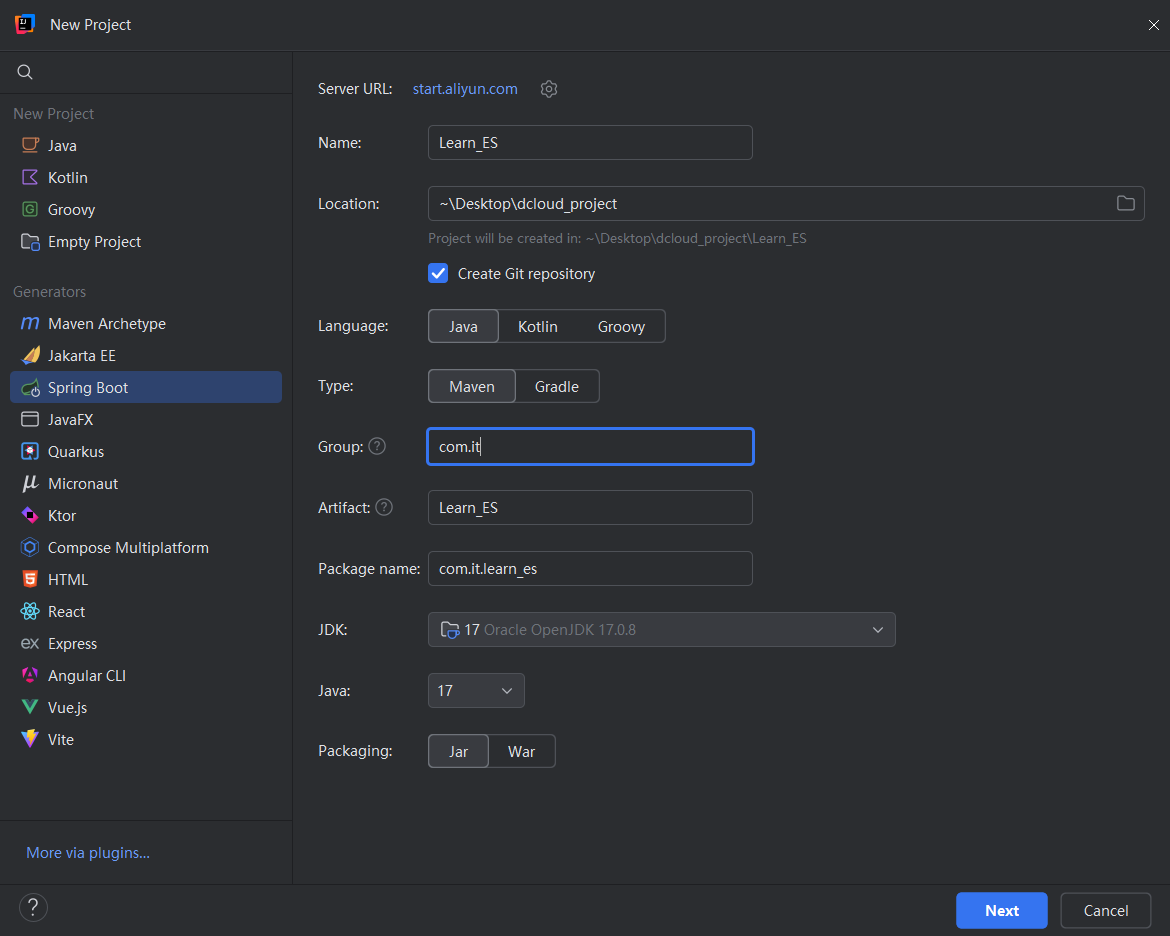This screenshot has height=936, width=1170.
Task: Click the Artifact help question icon
Action: tap(384, 508)
